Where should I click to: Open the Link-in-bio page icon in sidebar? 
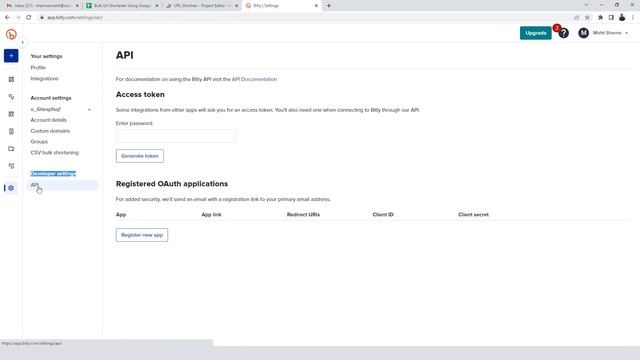point(11,131)
